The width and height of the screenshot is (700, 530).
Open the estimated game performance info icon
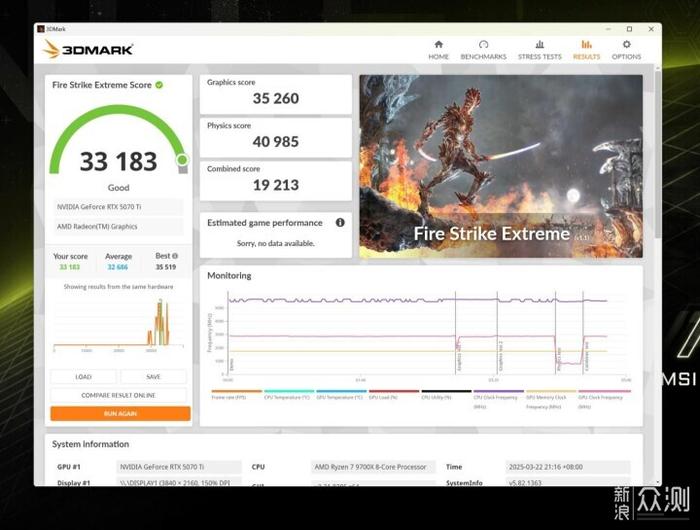(x=340, y=222)
